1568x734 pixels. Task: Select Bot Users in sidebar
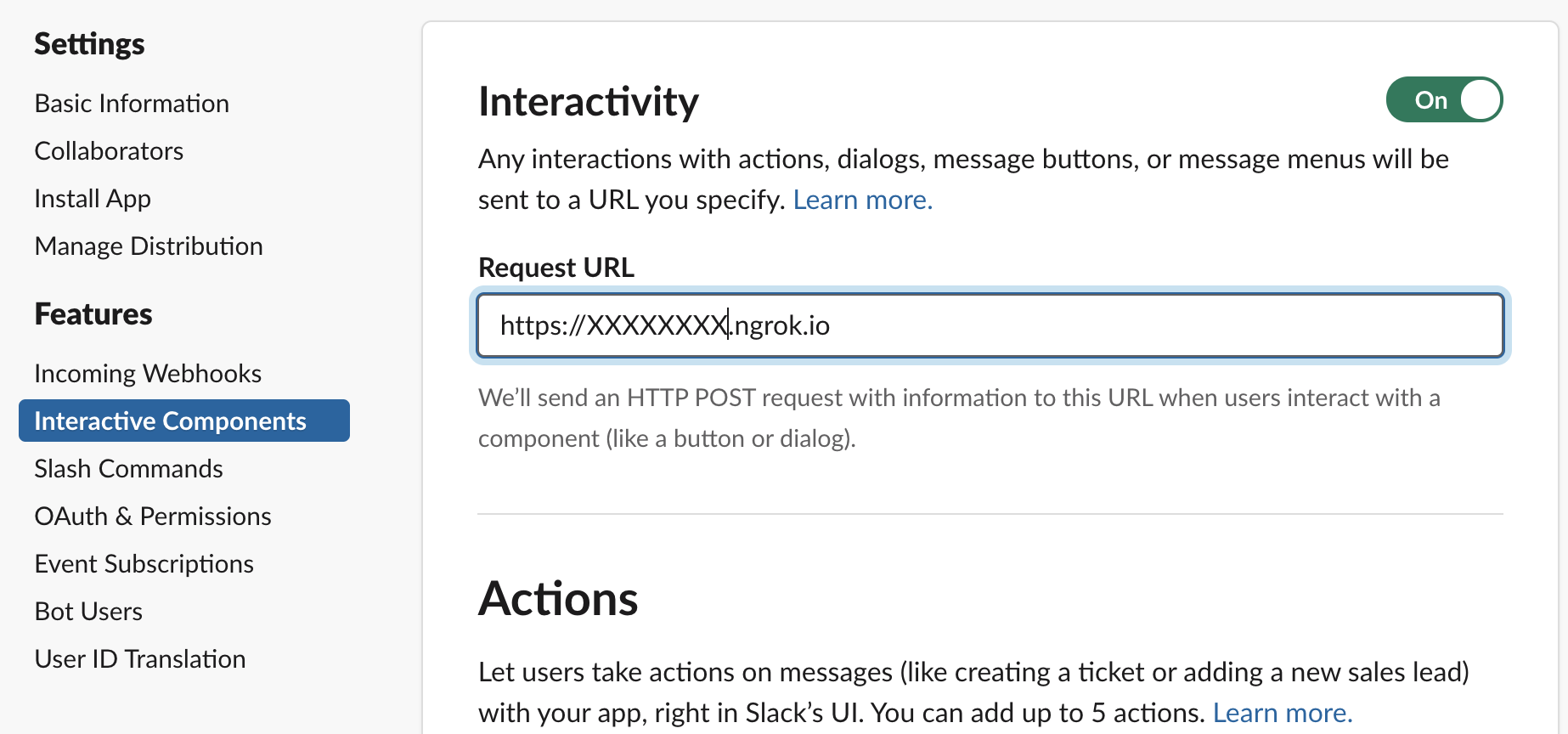click(88, 612)
